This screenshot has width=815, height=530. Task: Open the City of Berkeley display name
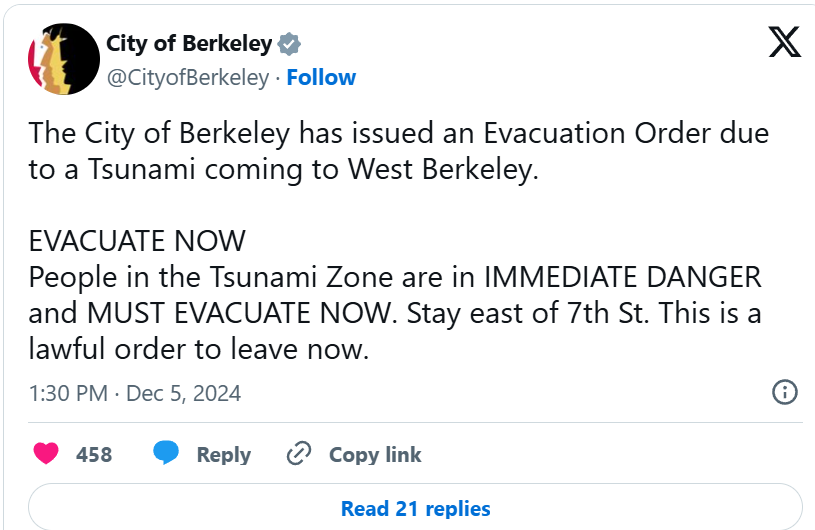tap(189, 44)
